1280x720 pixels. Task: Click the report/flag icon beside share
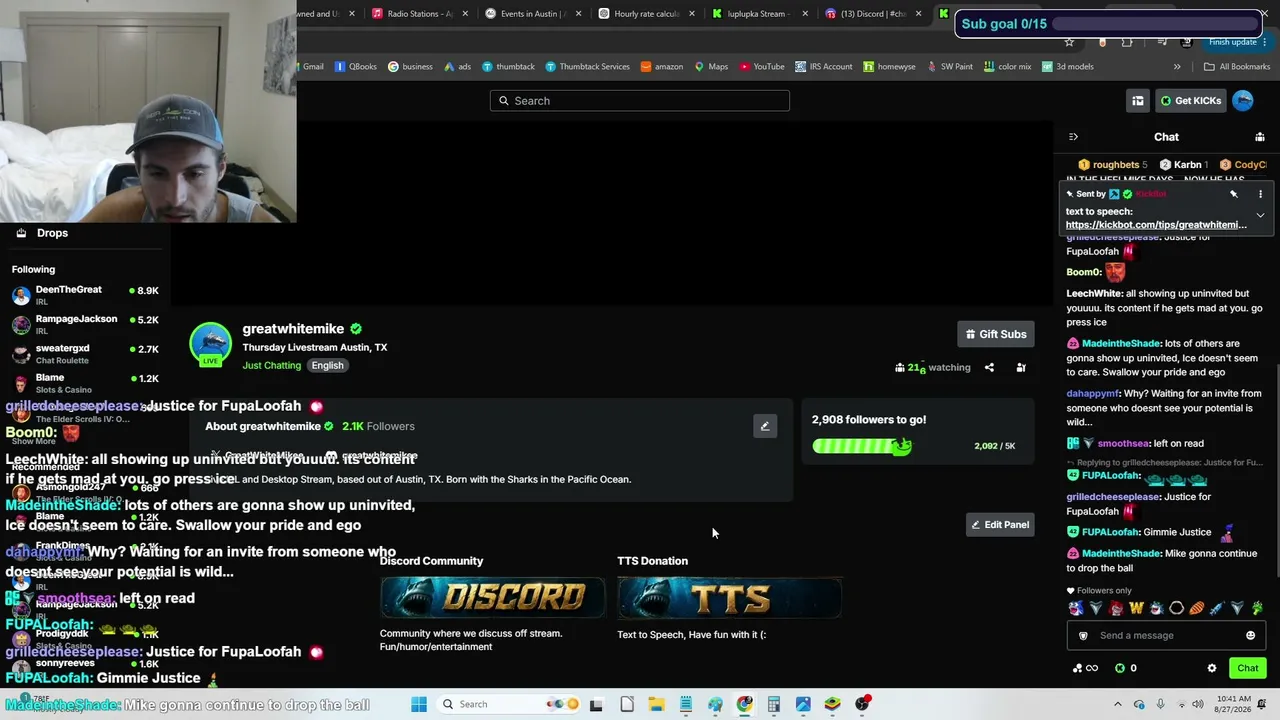coord(1021,368)
